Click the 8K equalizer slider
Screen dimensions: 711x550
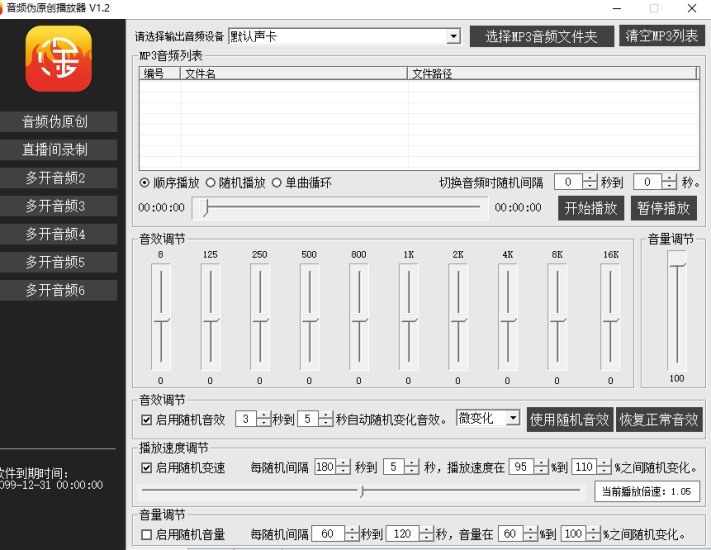pos(557,317)
